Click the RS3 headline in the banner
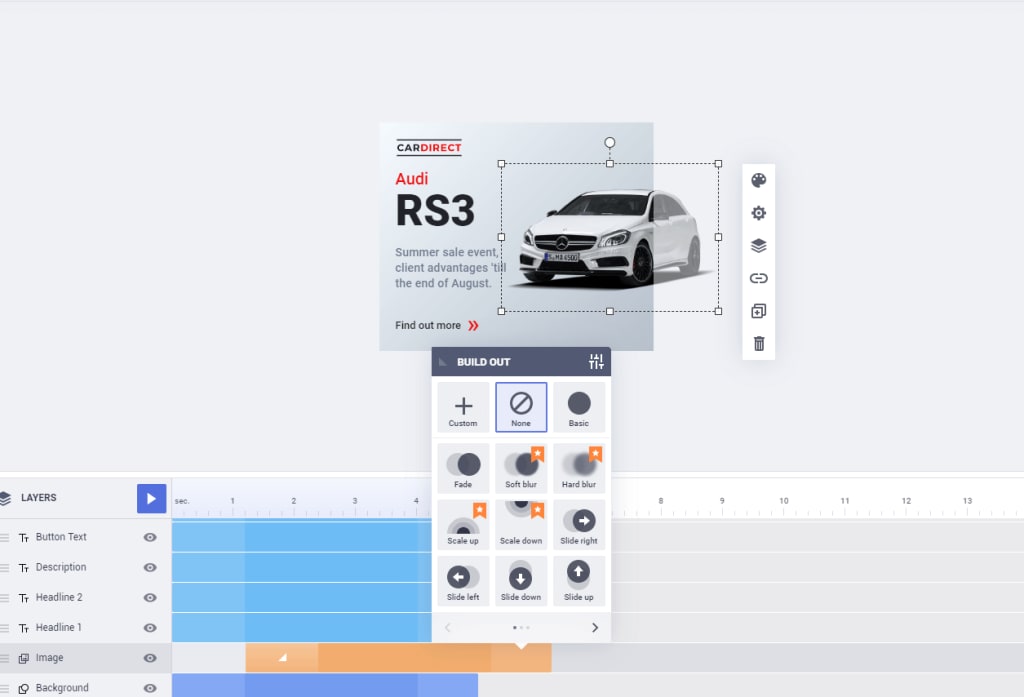 point(435,211)
